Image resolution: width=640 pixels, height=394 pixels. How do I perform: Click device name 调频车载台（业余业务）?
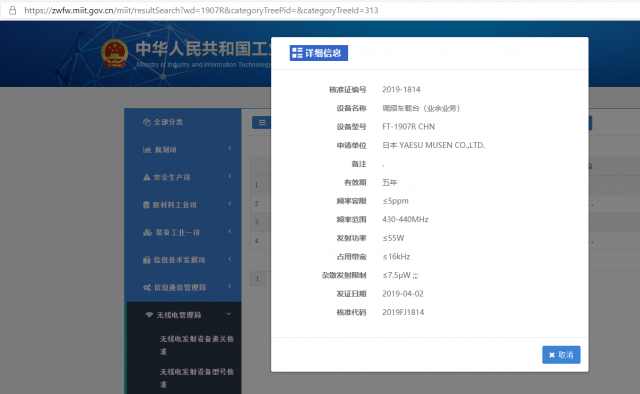pos(421,108)
